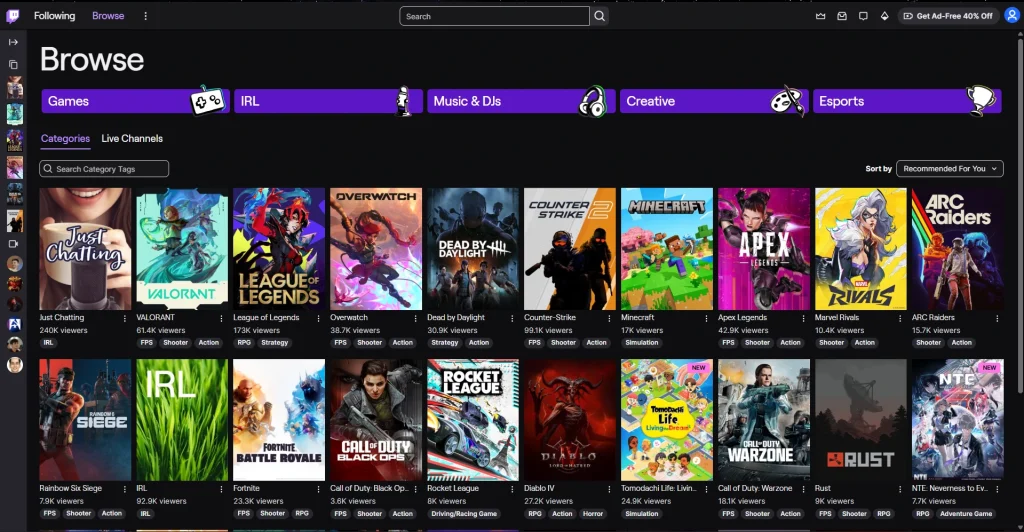1024x532 pixels.
Task: Open the more options menu beside Browse
Action: 146,16
